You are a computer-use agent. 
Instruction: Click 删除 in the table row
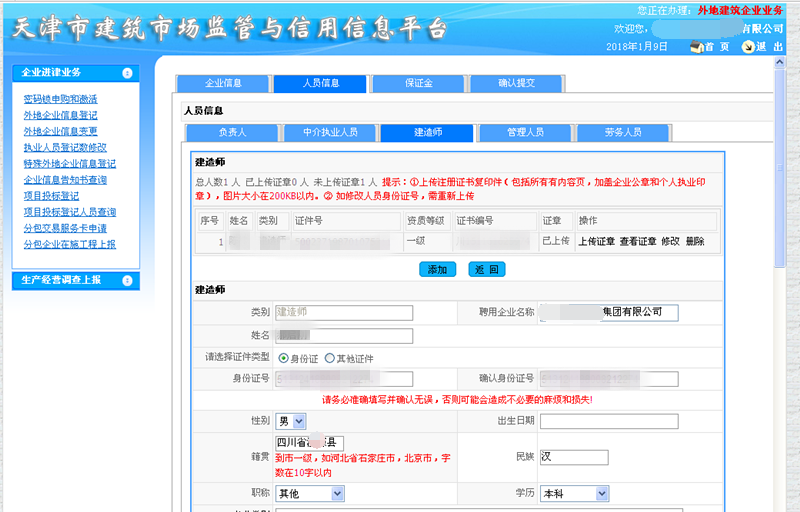point(695,241)
